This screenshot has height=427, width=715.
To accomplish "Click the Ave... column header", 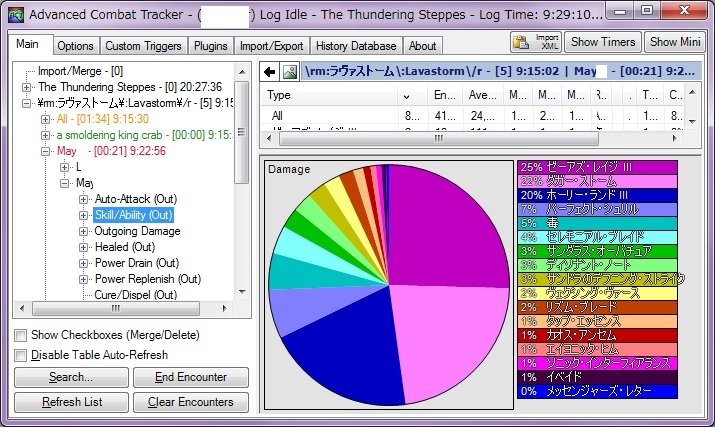I will click(483, 95).
